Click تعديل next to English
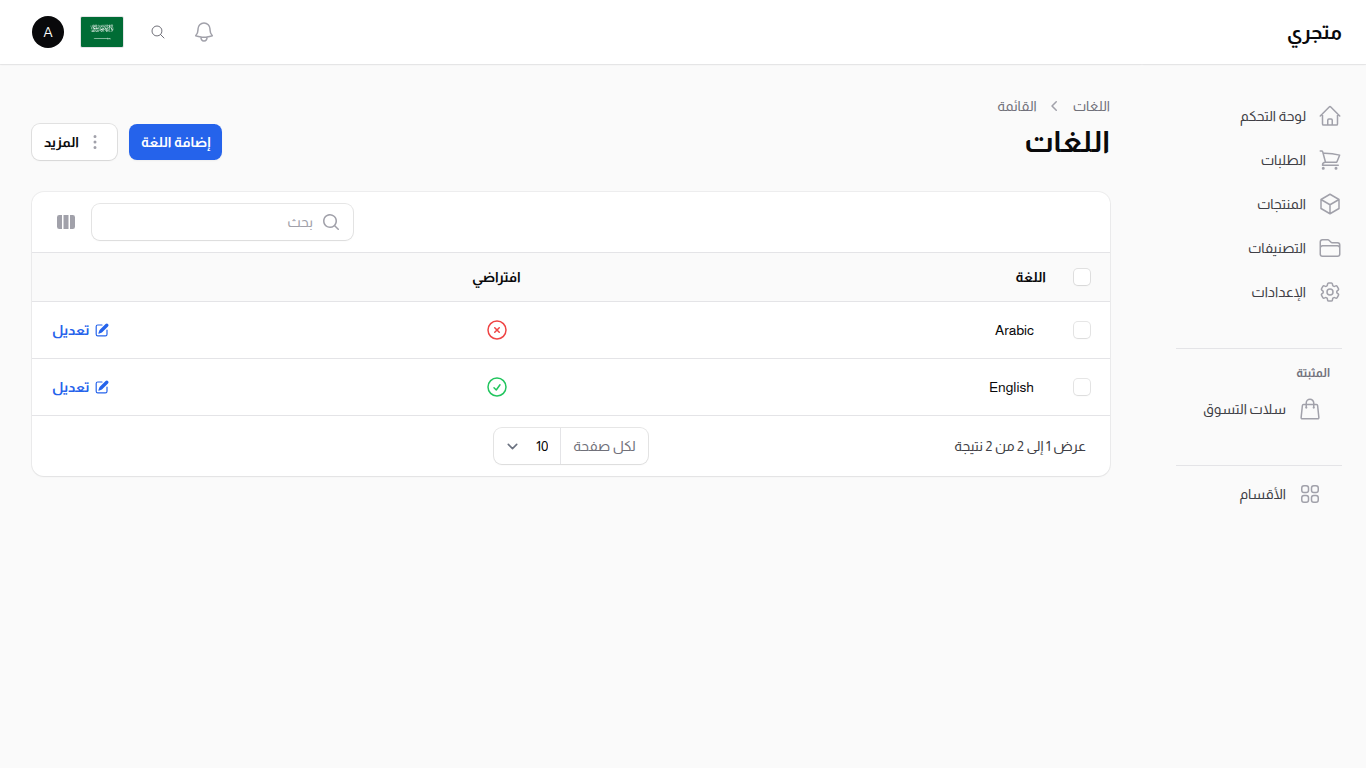The image size is (1366, 768). click(x=80, y=387)
